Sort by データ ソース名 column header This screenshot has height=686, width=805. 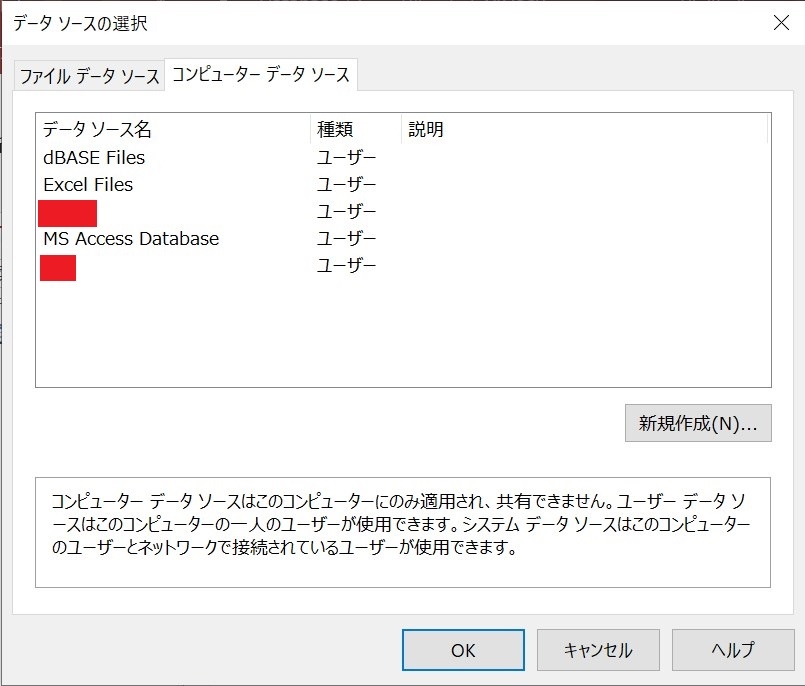click(x=97, y=130)
